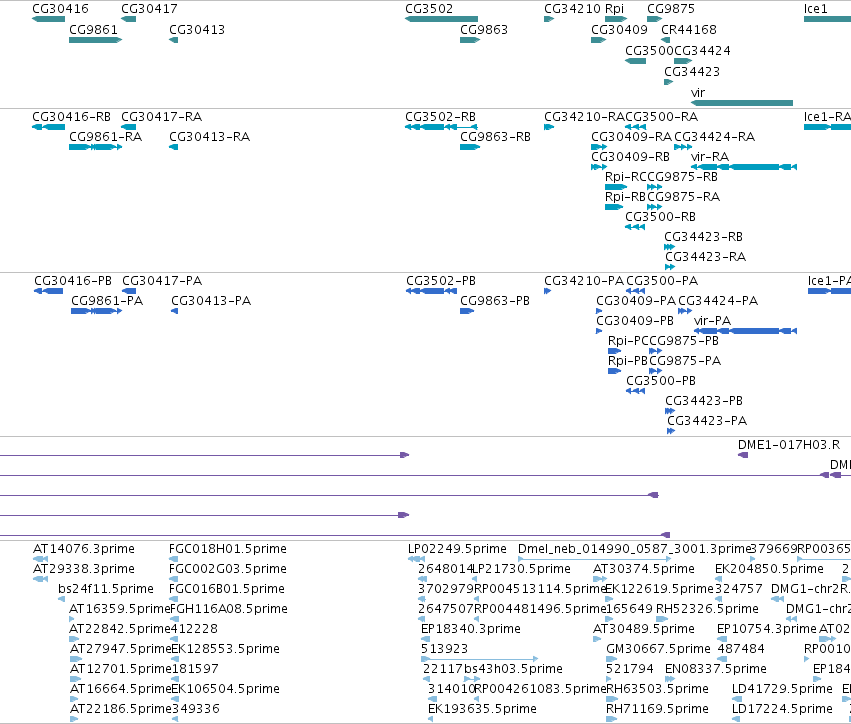
Task: Click protein CG3502-PB
Action: tap(441, 281)
